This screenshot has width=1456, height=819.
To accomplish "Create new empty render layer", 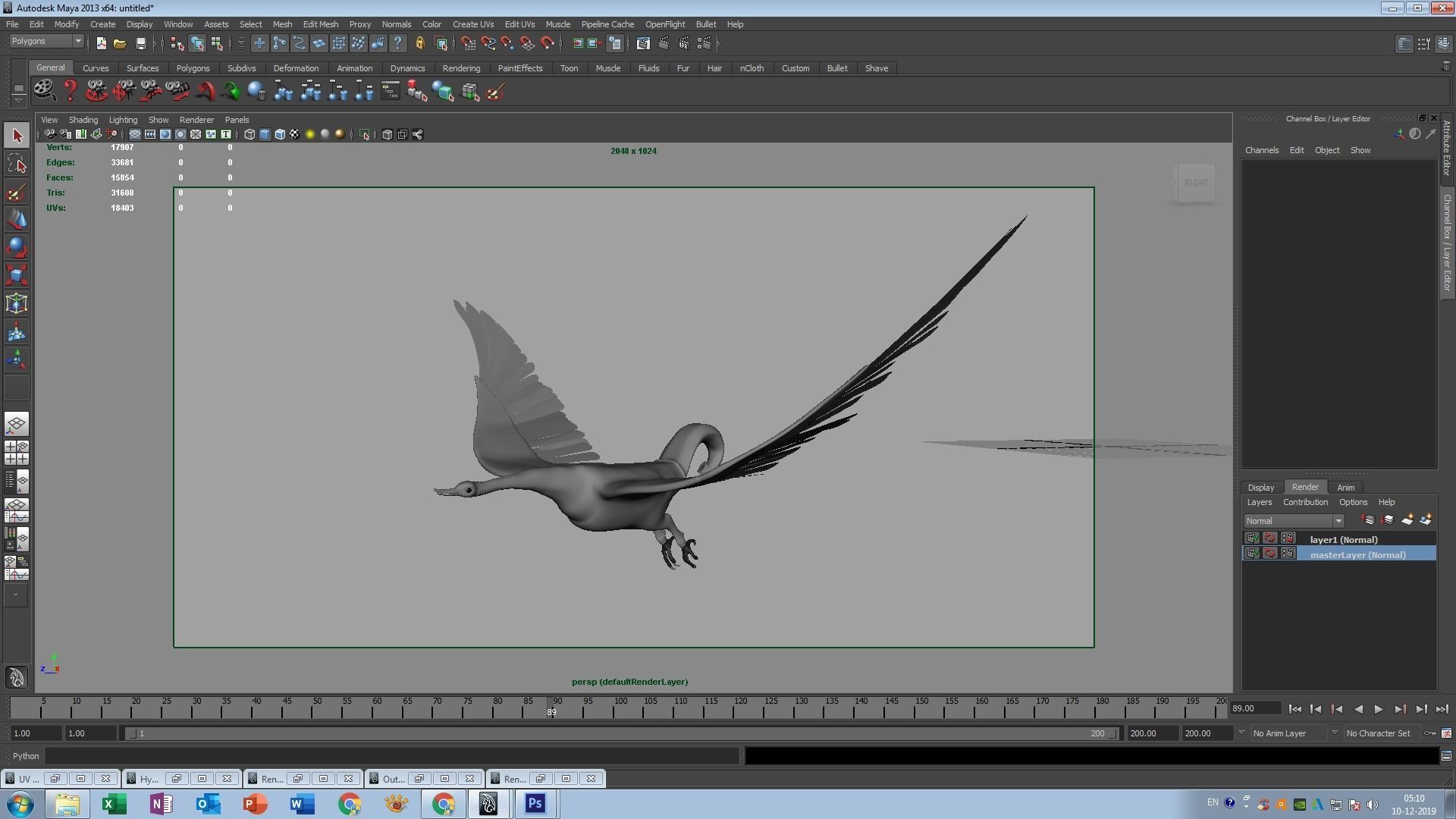I will tap(1407, 520).
